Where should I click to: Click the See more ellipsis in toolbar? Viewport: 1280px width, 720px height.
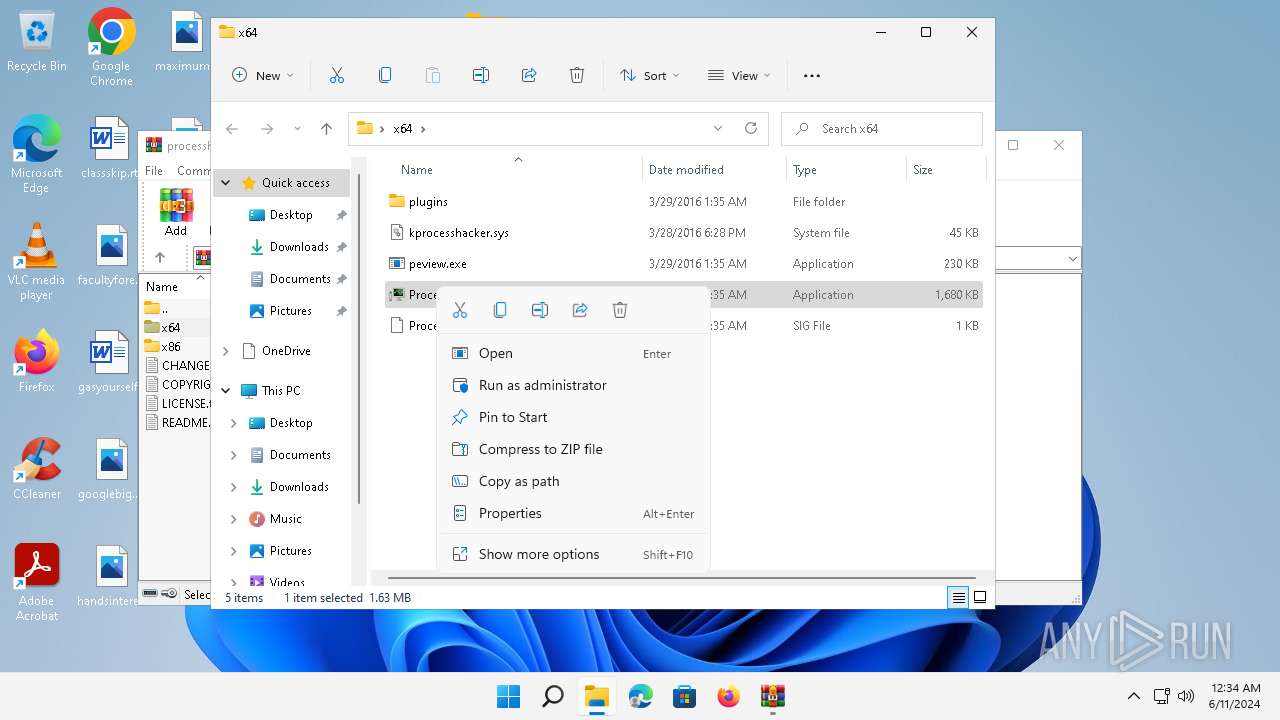click(812, 75)
